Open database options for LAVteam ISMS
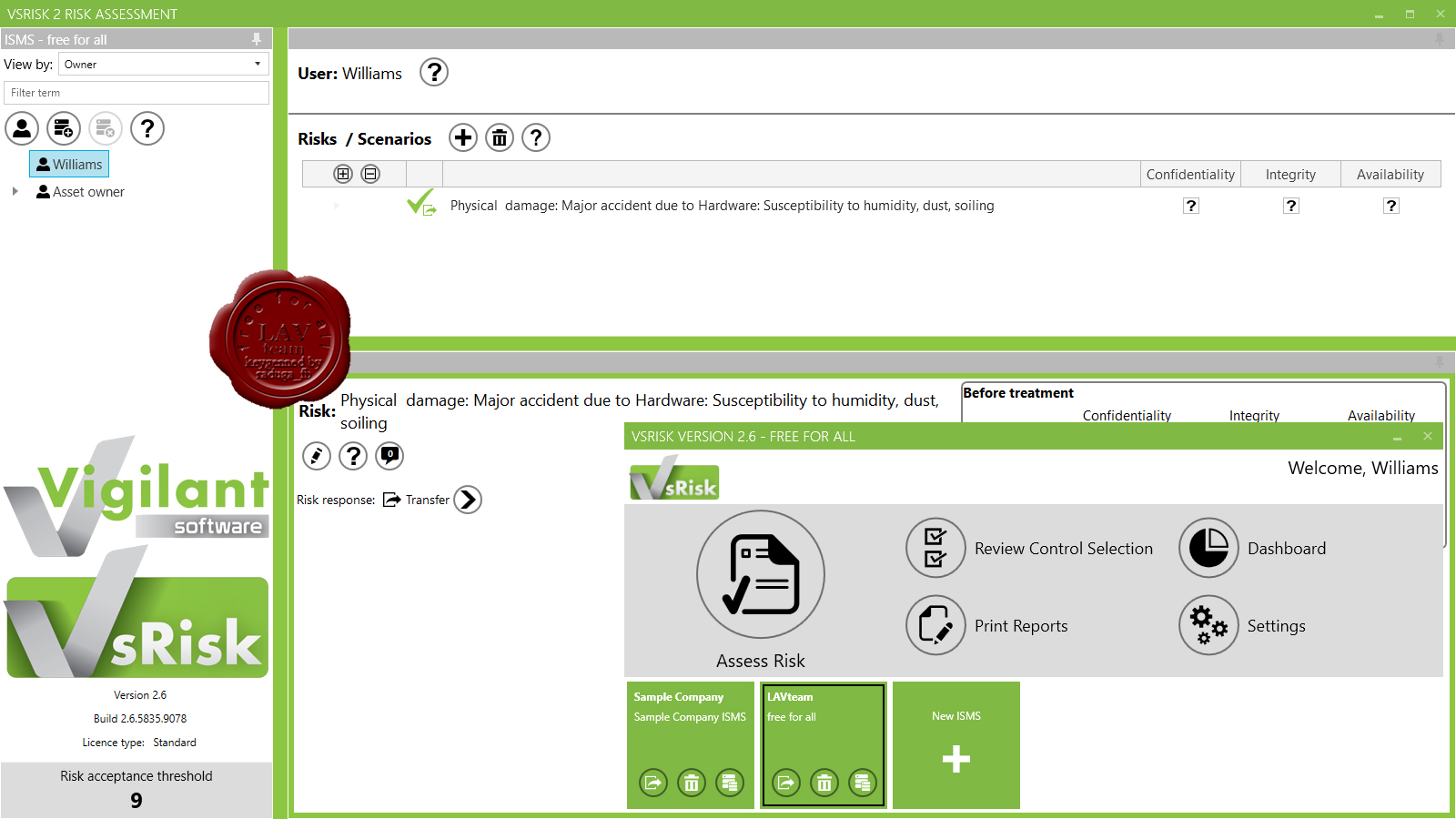1456x819 pixels. pos(863,782)
